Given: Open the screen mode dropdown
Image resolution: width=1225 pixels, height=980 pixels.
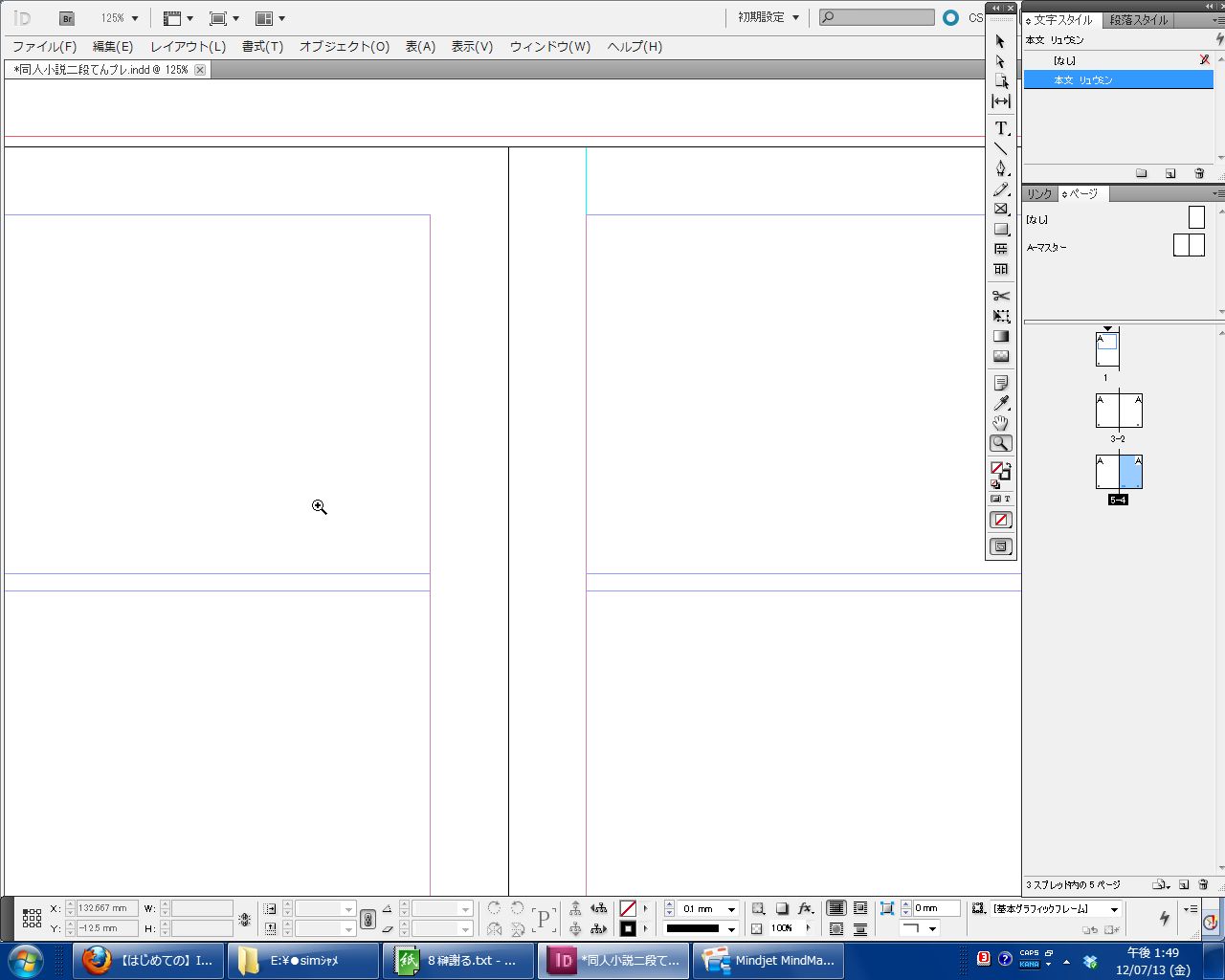Looking at the screenshot, I should [225, 18].
